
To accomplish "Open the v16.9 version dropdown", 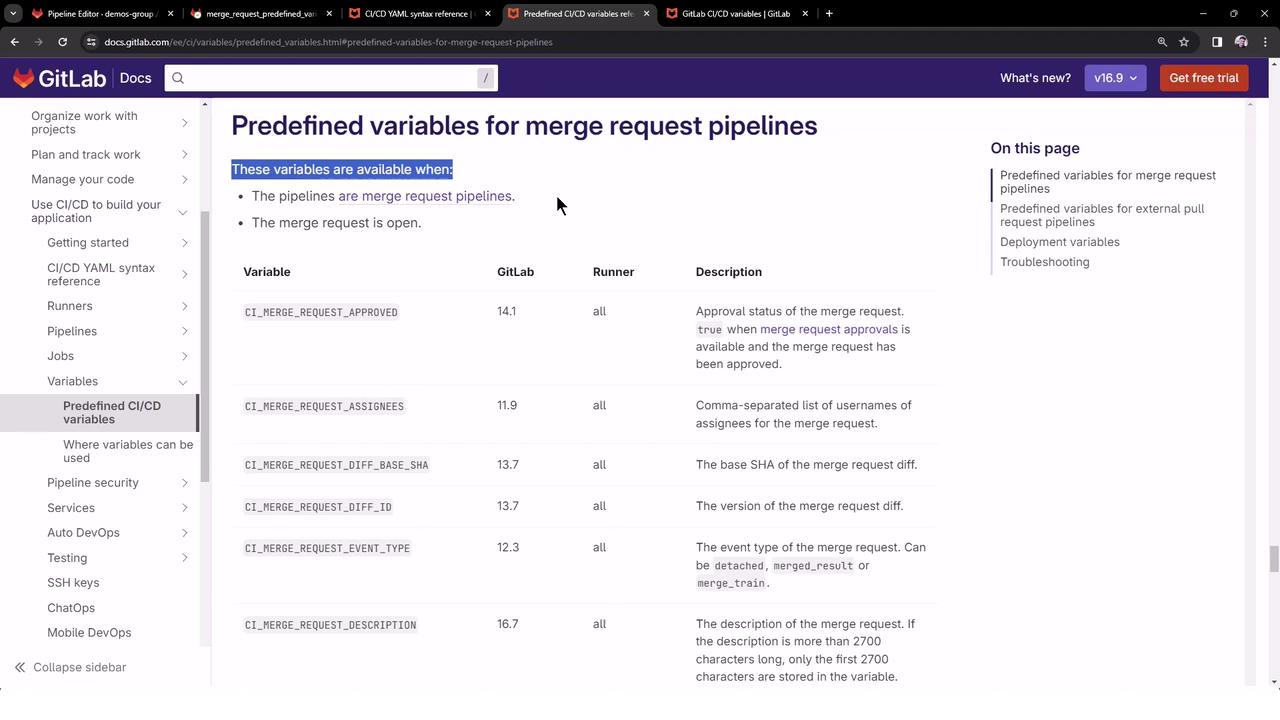I will (1115, 78).
